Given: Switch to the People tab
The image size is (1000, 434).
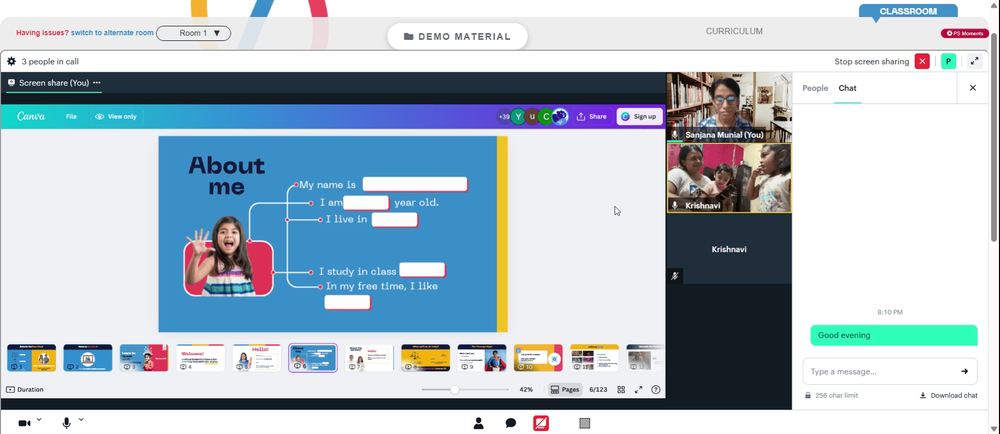Looking at the screenshot, I should click(x=815, y=88).
